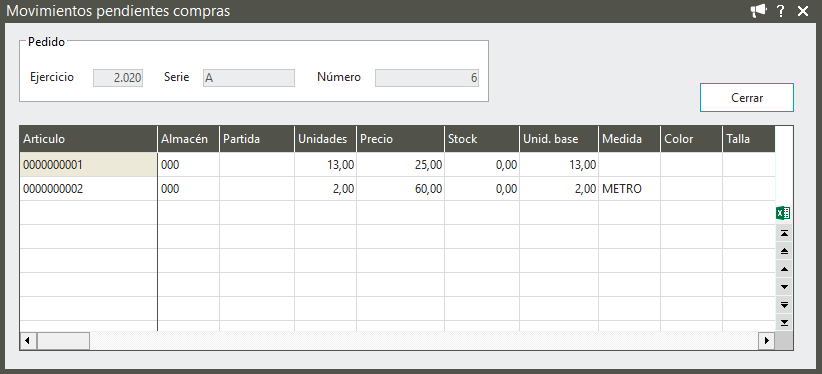
Task: Select Unidades cell 13,00
Action: (326, 165)
